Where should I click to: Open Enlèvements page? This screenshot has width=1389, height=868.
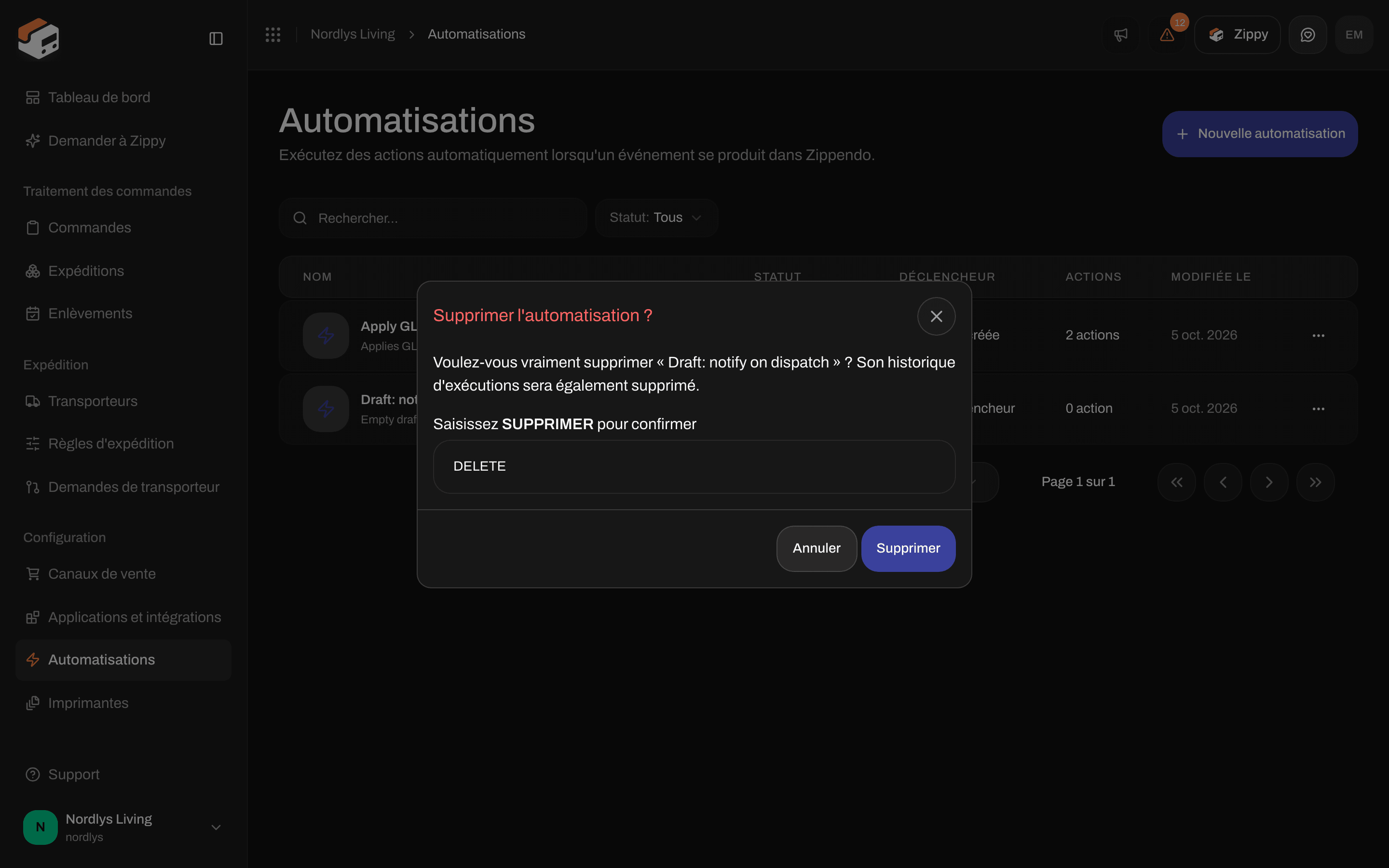point(123,313)
